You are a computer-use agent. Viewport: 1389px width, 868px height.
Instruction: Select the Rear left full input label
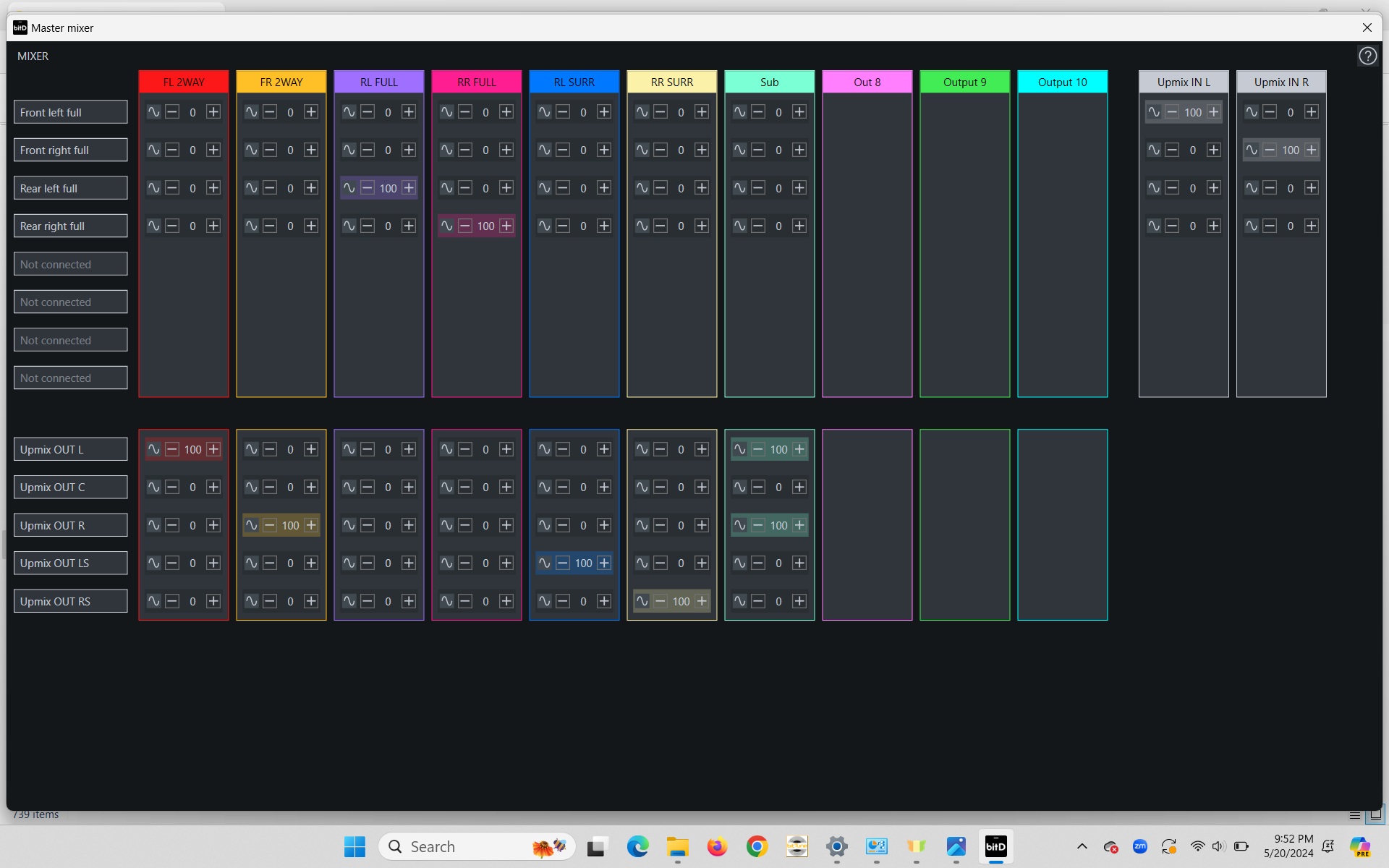pos(71,188)
